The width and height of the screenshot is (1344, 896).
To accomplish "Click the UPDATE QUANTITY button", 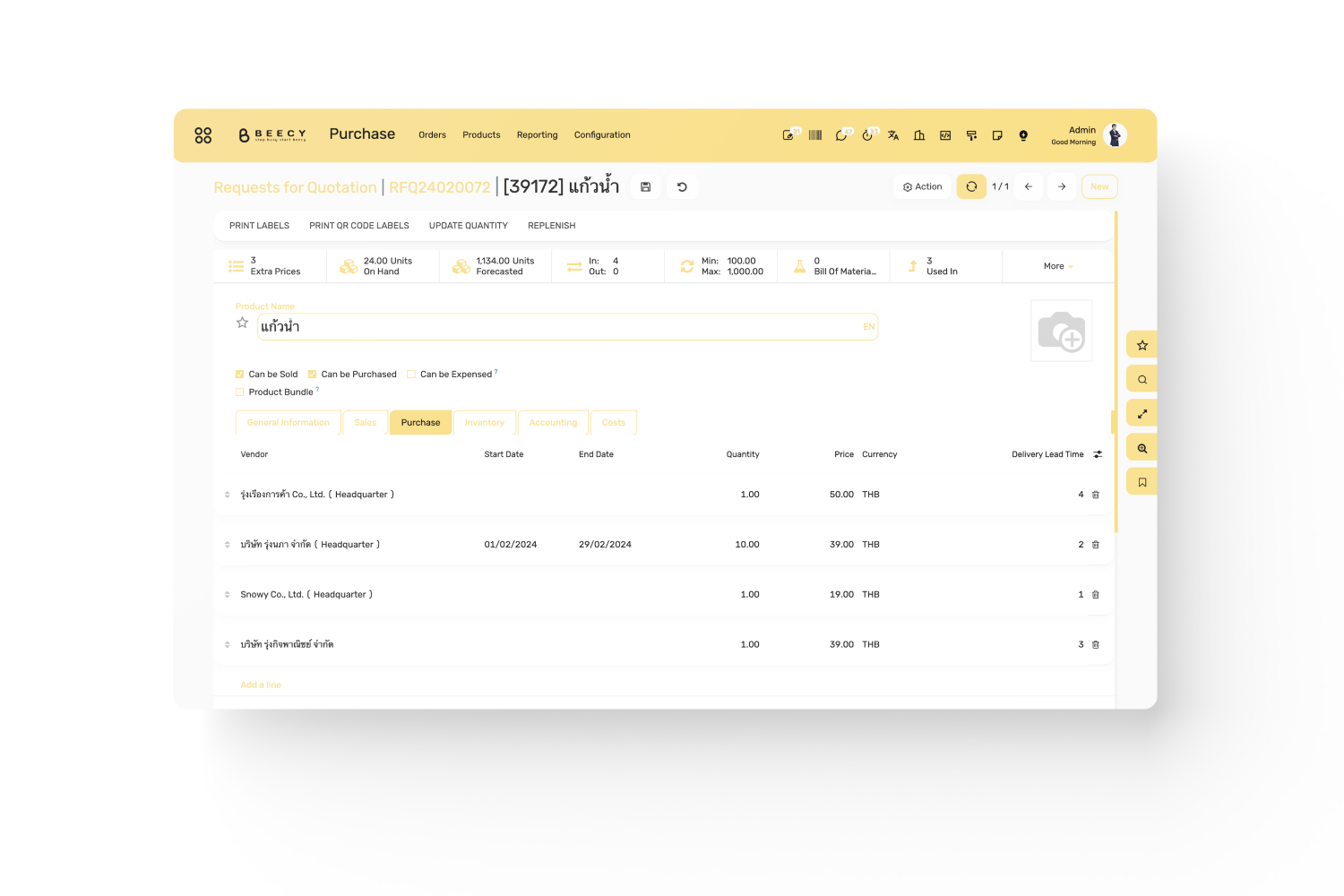I will tap(469, 226).
